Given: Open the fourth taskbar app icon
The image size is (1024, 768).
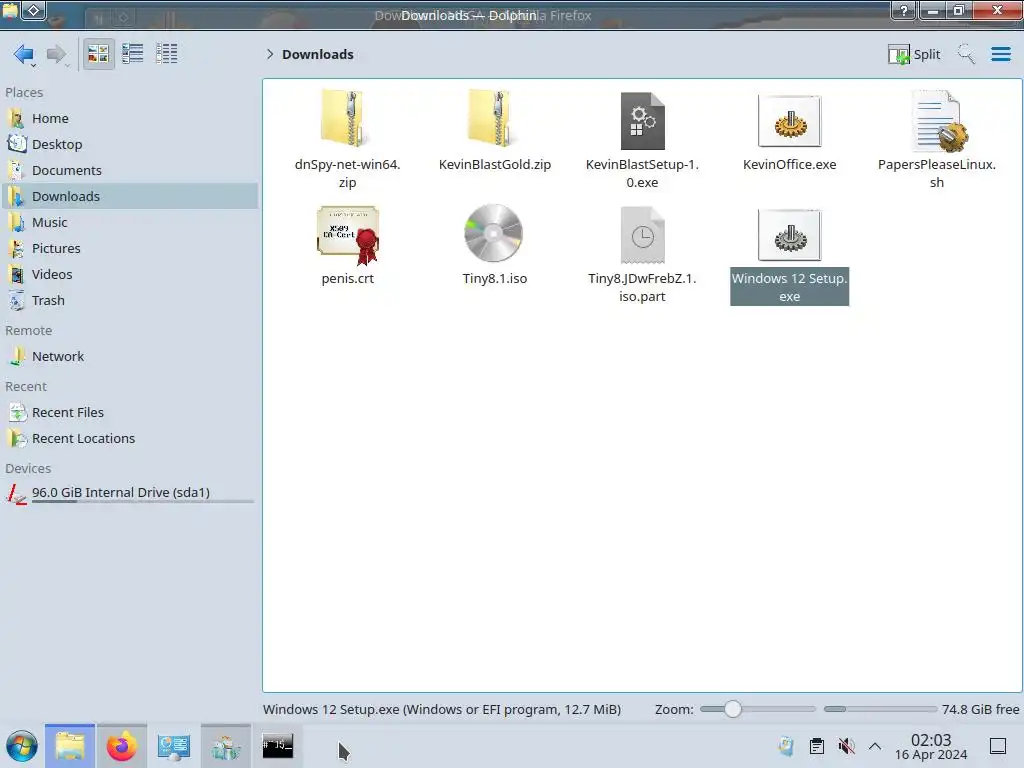Looking at the screenshot, I should pyautogui.click(x=226, y=746).
